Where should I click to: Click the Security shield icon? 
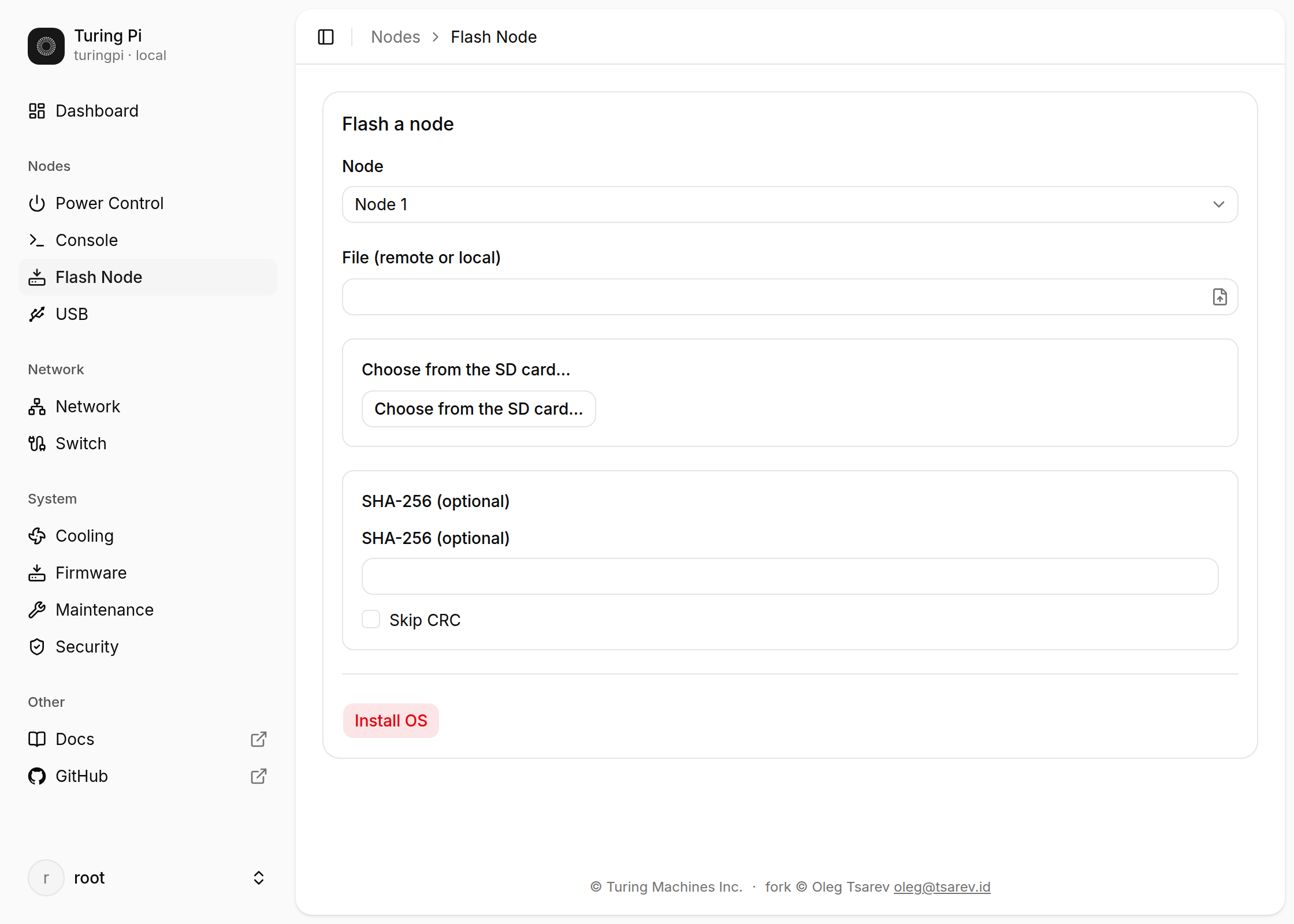coord(37,647)
